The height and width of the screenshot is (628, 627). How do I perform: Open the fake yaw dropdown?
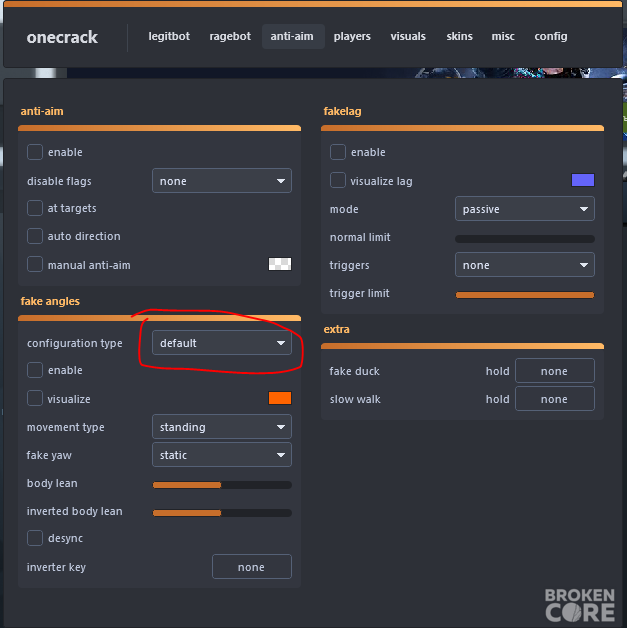(222, 455)
